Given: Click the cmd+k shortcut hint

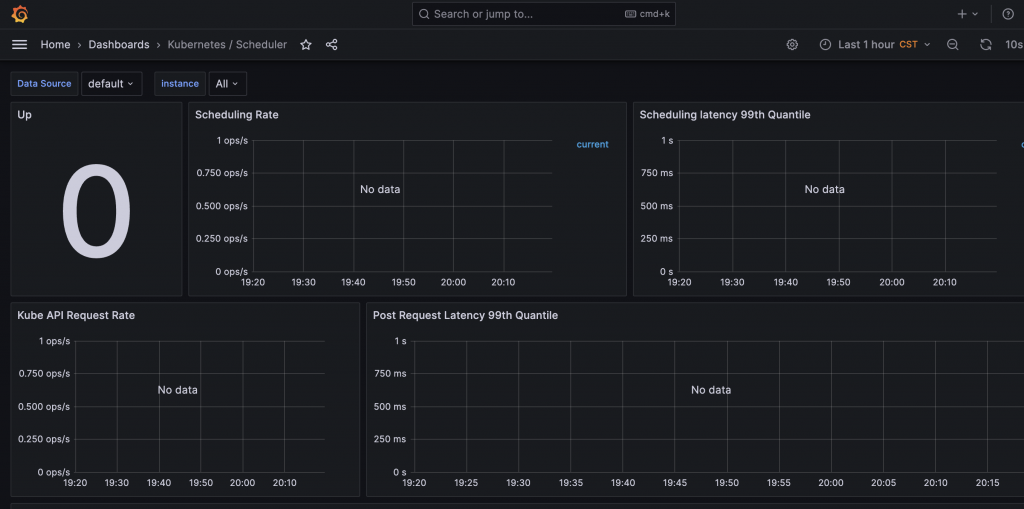Looking at the screenshot, I should (647, 14).
